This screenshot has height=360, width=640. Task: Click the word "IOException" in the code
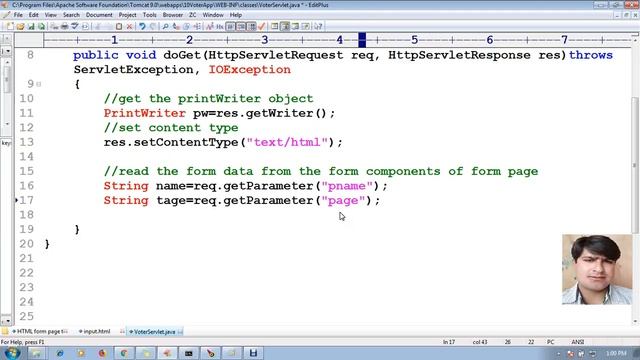click(249, 70)
